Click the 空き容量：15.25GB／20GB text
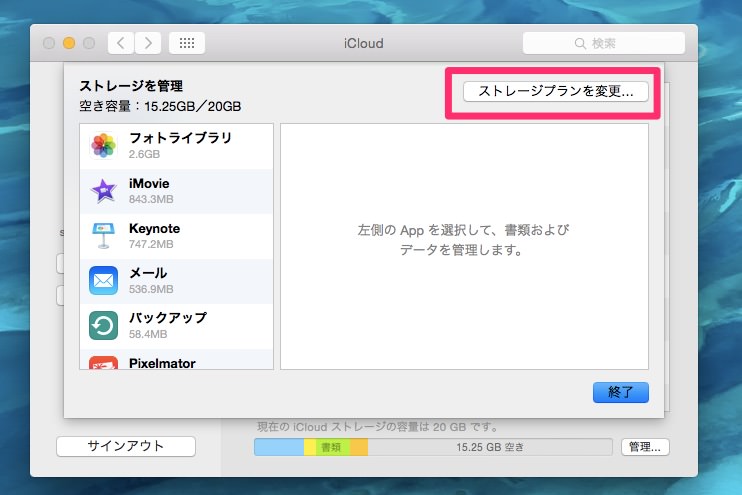The width and height of the screenshot is (742, 495). (160, 106)
